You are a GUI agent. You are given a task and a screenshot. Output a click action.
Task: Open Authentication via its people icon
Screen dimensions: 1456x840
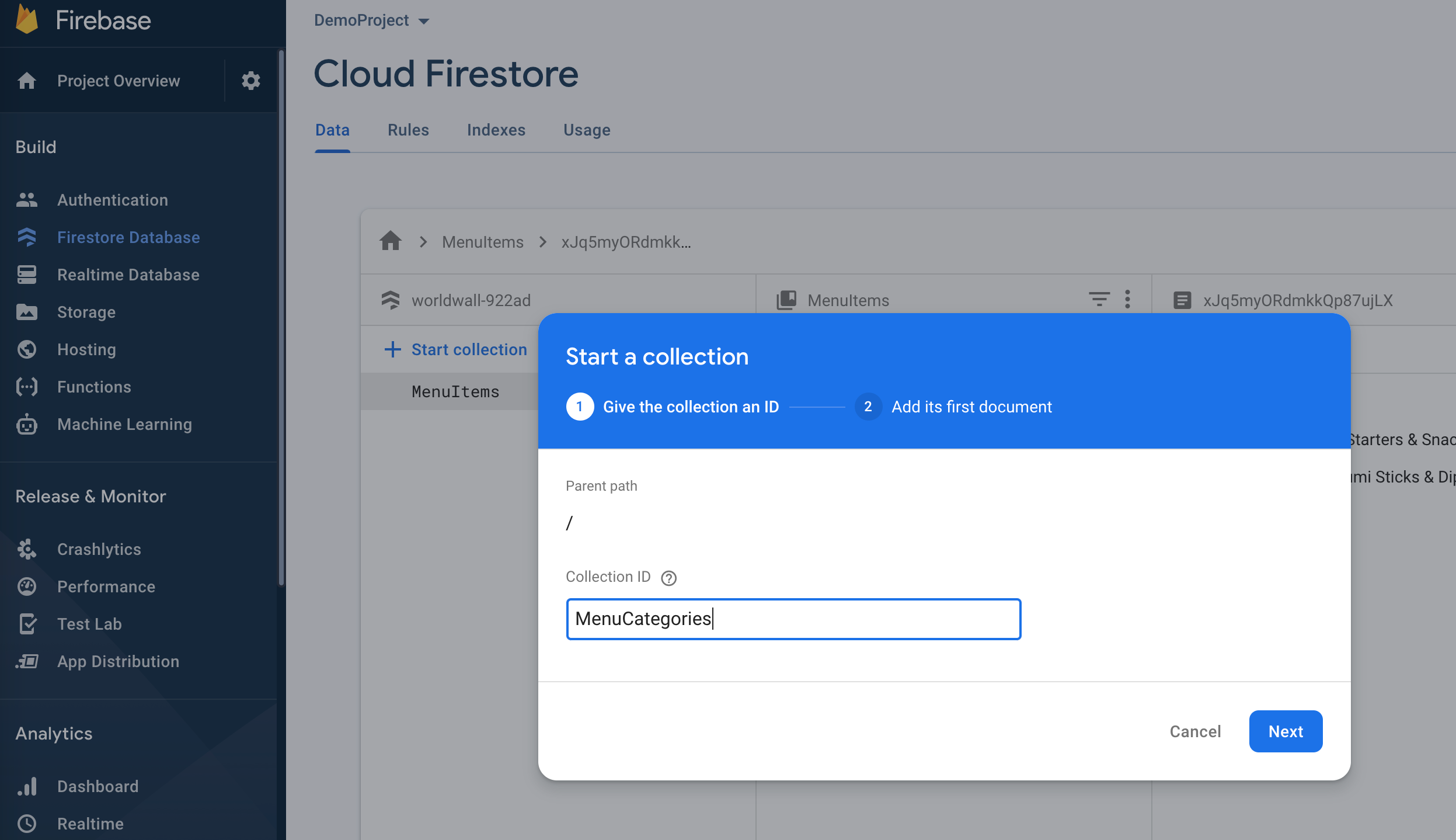point(27,200)
